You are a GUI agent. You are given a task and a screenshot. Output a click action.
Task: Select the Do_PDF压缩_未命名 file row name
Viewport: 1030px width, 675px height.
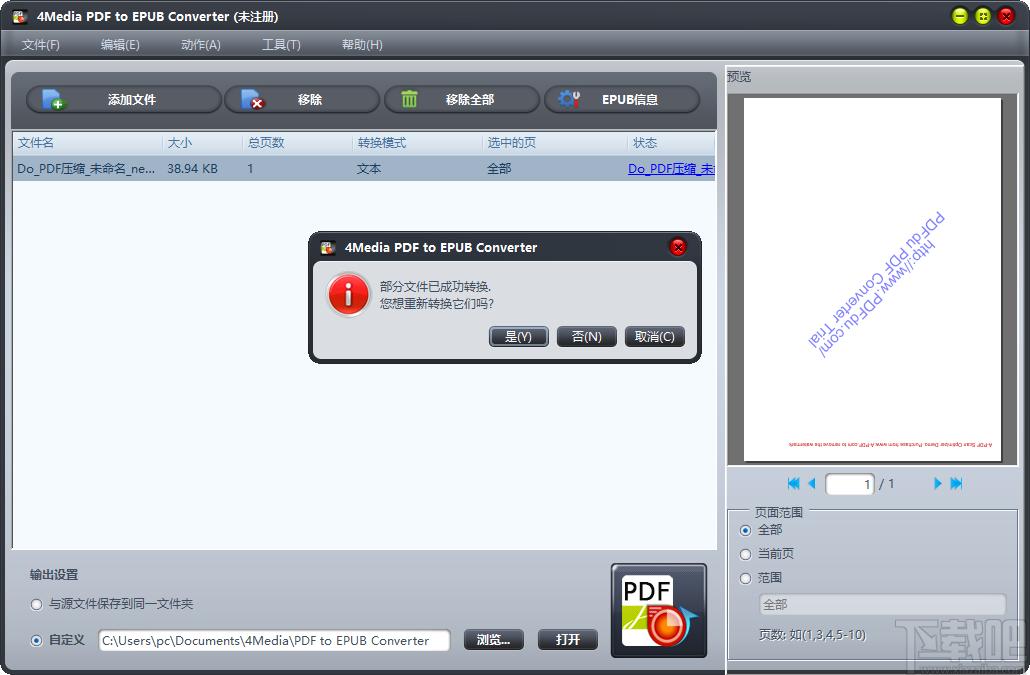click(86, 169)
